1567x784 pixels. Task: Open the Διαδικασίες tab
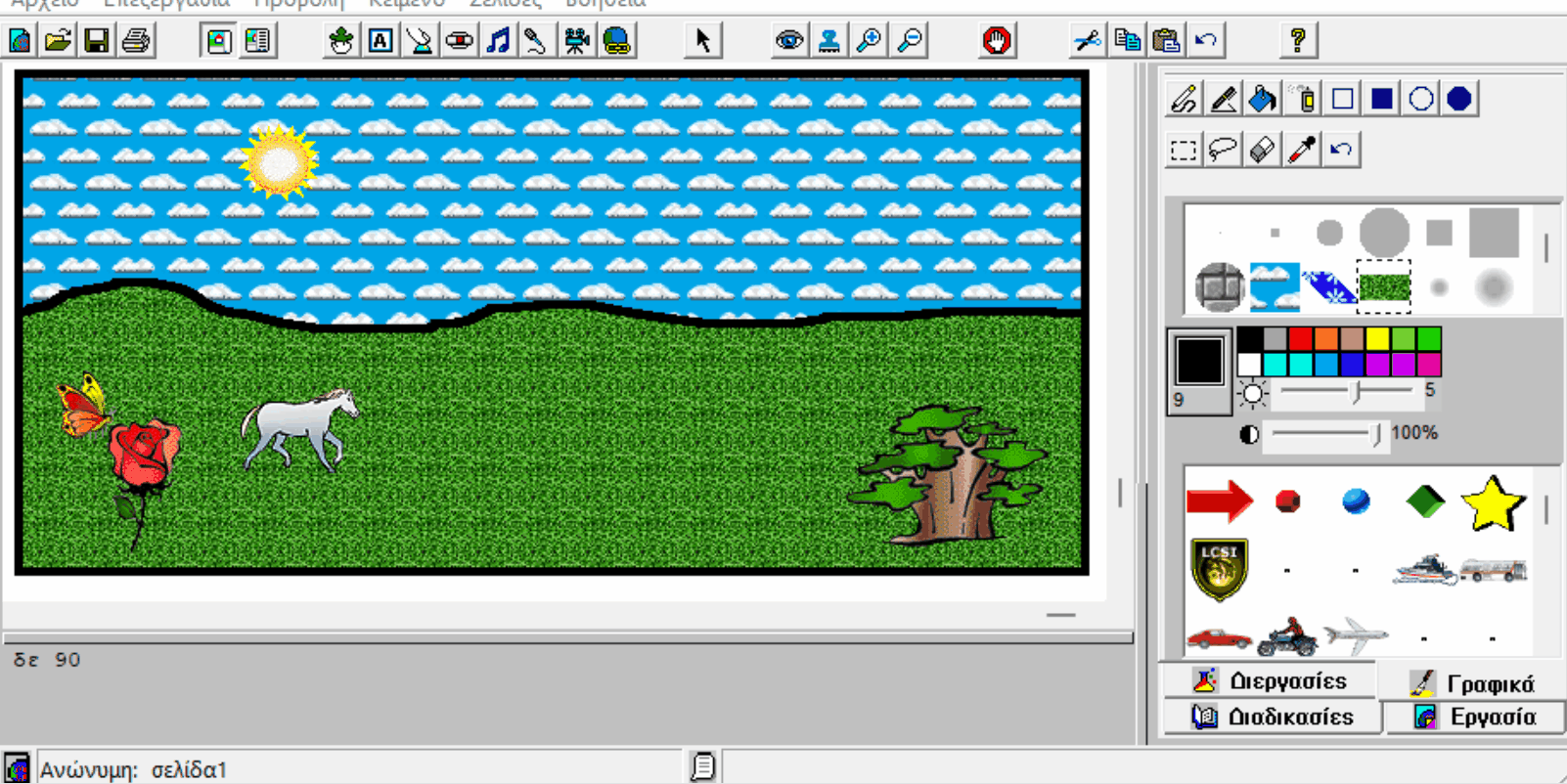pos(1272,717)
